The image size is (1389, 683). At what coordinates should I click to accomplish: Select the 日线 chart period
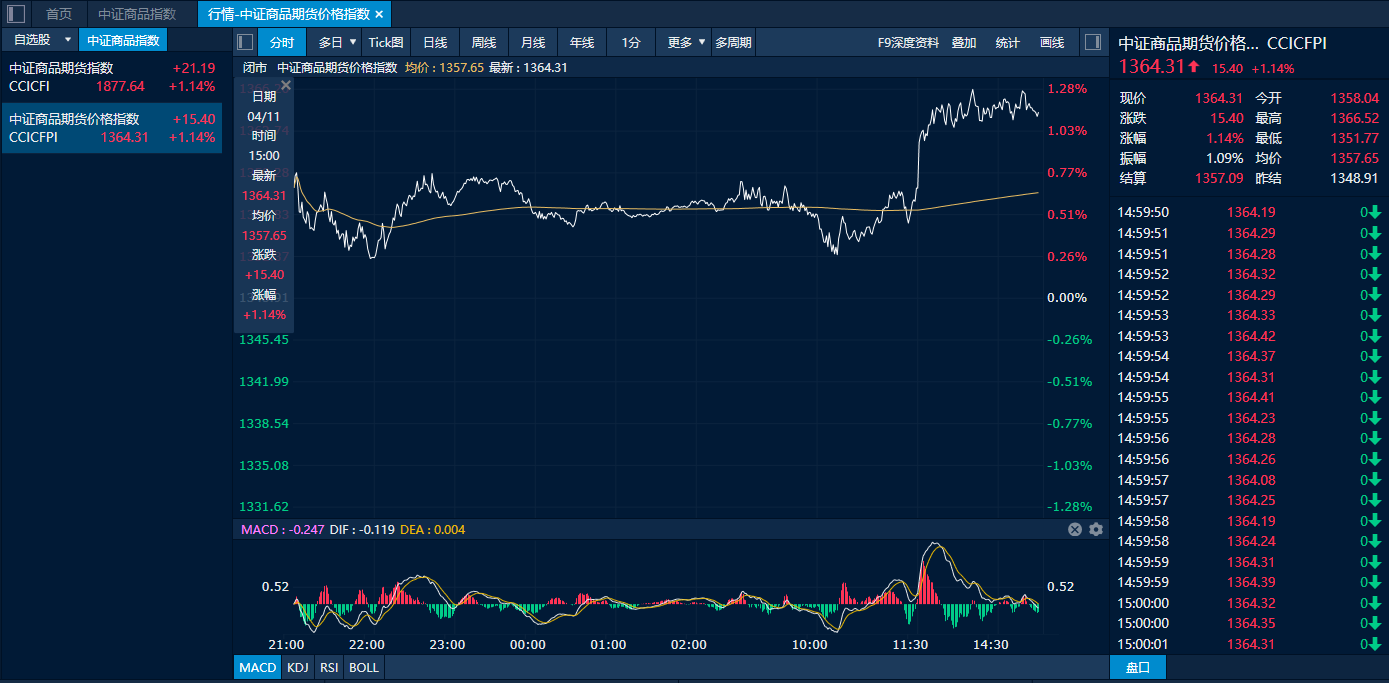(435, 42)
